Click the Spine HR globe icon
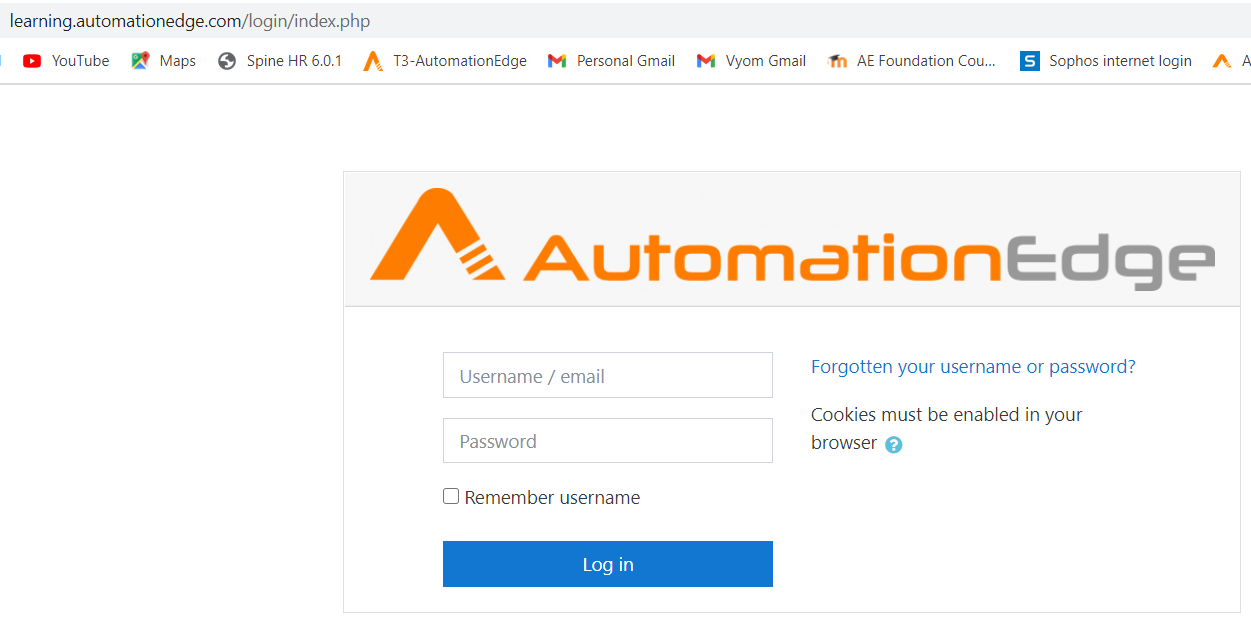 pos(227,61)
